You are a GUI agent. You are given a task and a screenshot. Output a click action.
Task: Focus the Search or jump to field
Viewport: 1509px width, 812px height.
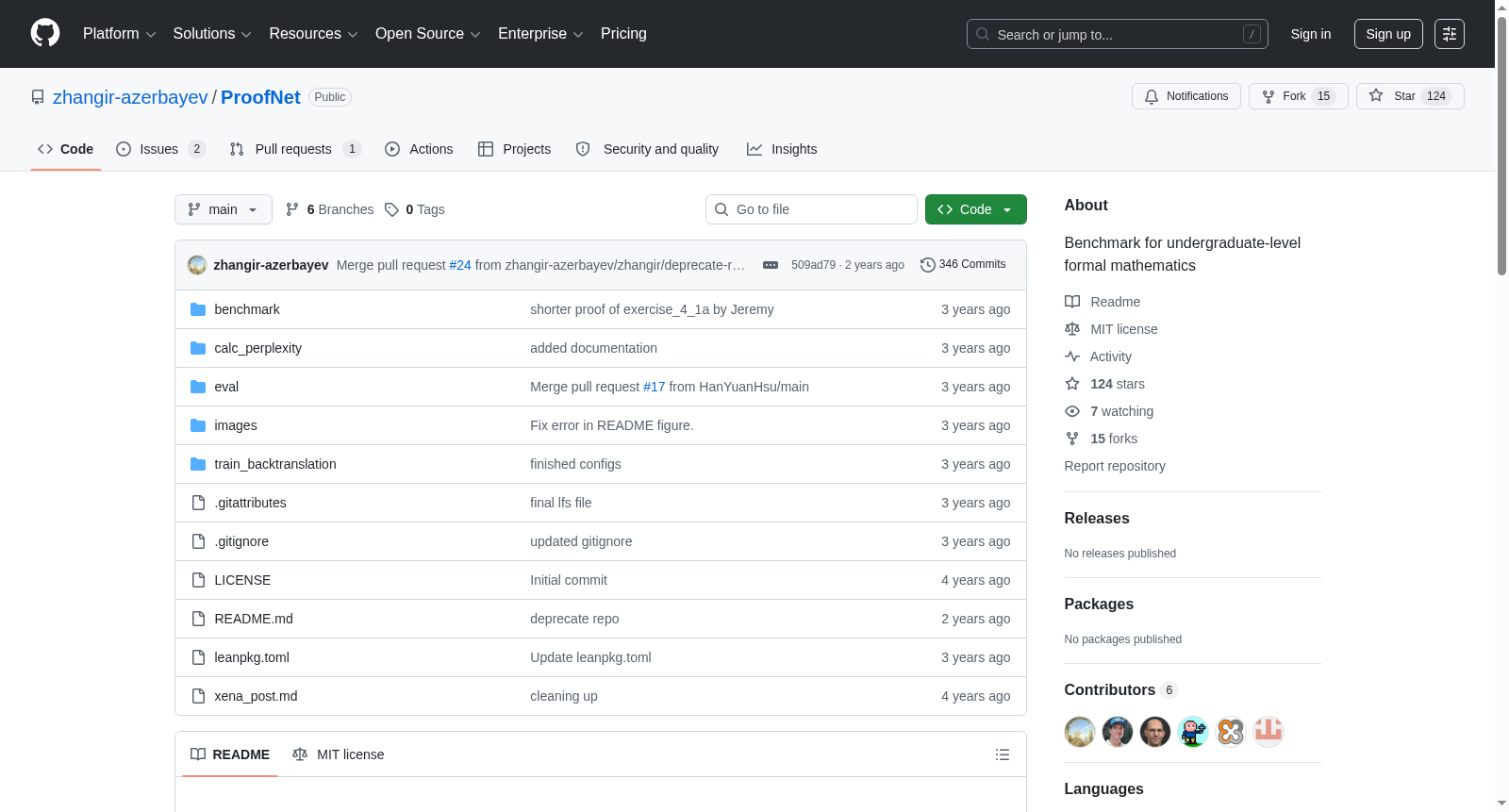pyautogui.click(x=1118, y=34)
